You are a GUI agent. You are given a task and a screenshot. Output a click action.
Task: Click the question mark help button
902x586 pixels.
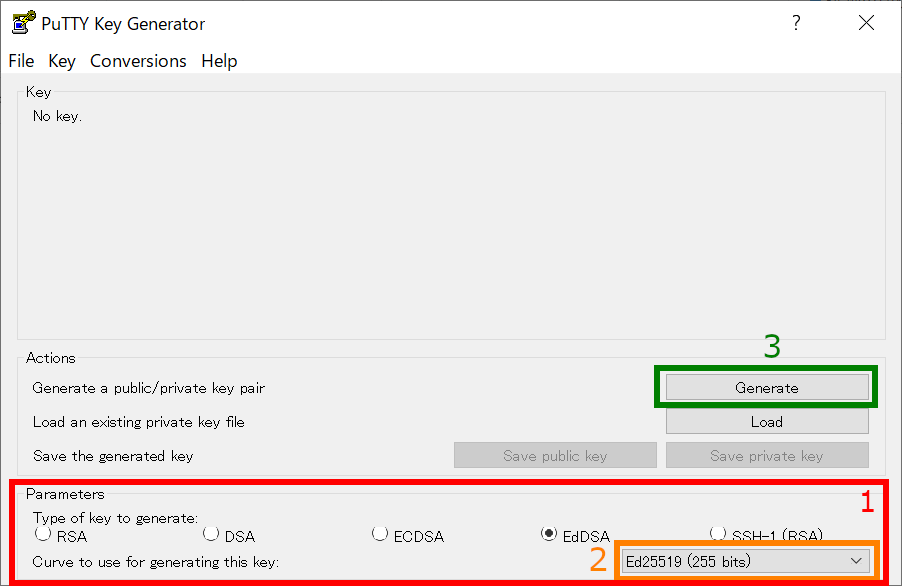pos(796,23)
